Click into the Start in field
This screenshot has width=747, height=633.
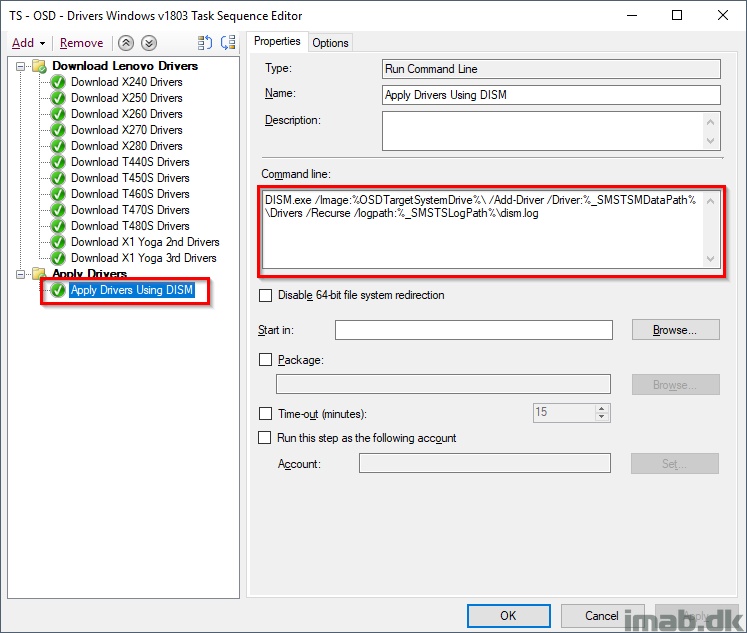click(474, 330)
